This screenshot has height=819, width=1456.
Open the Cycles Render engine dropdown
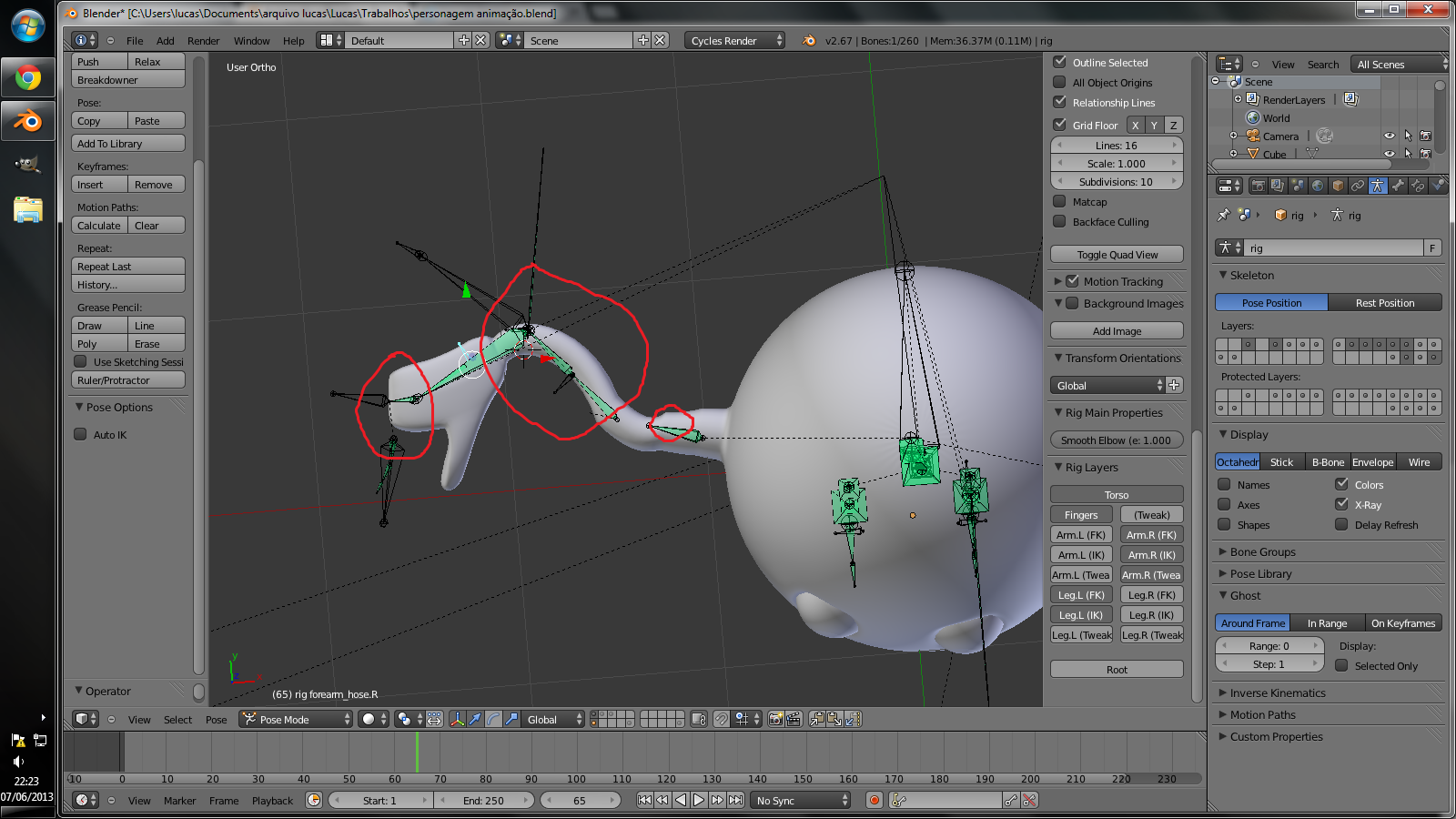point(735,40)
